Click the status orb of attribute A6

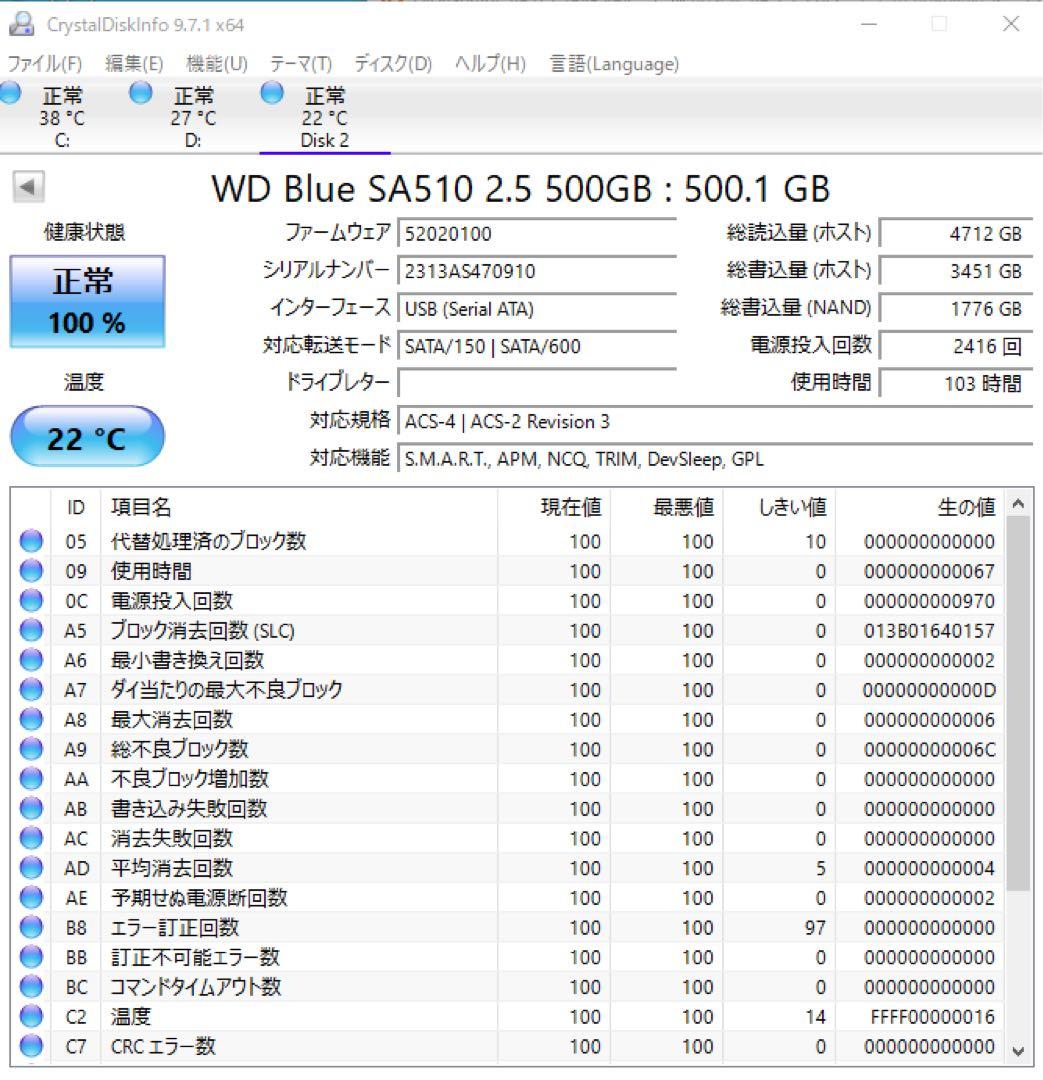31,660
